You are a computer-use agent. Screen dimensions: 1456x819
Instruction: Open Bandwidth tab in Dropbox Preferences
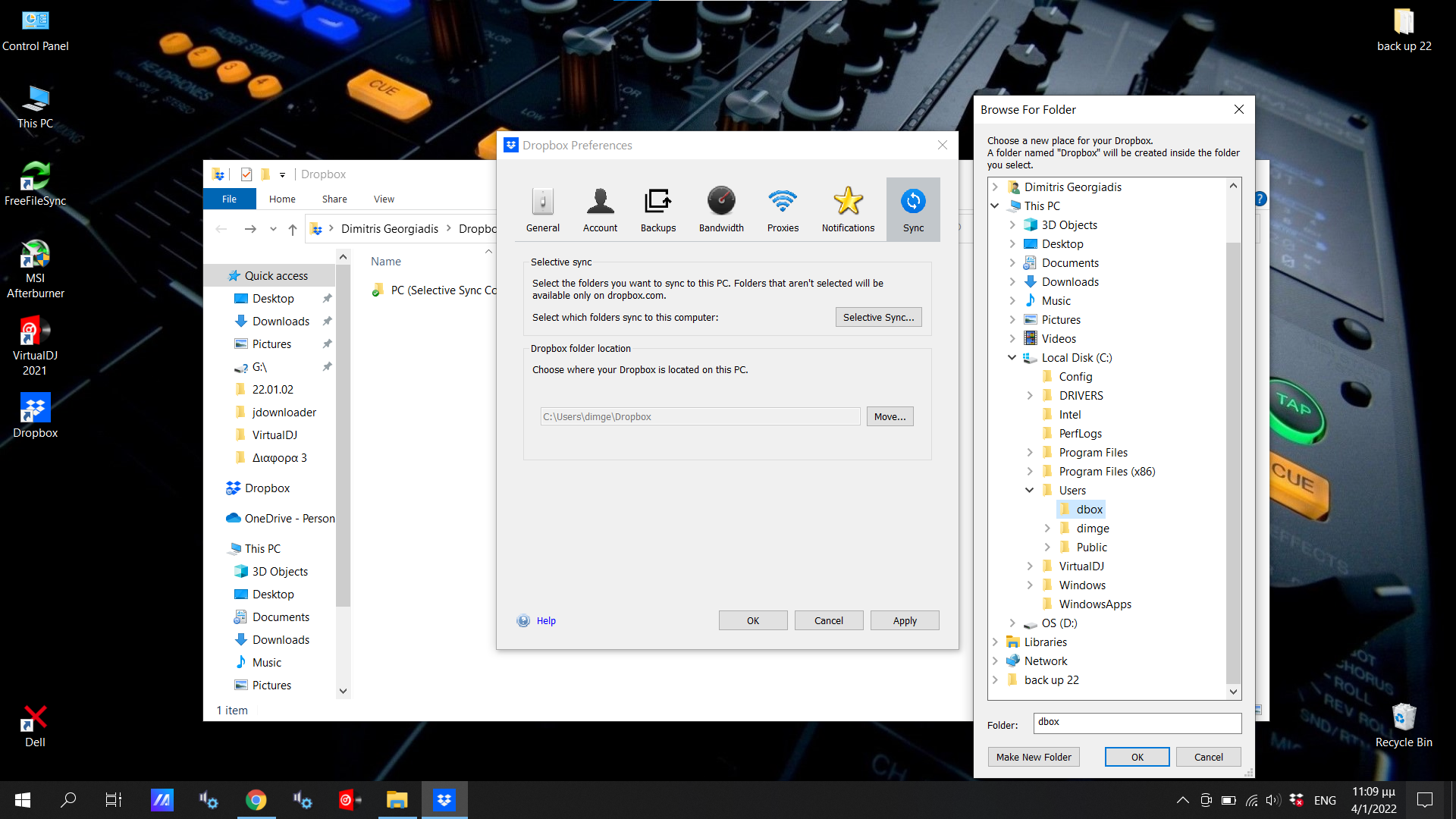(721, 209)
